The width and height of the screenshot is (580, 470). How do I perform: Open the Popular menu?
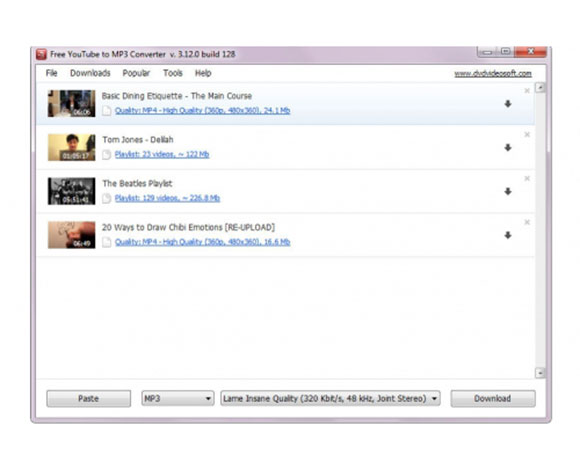tap(136, 73)
